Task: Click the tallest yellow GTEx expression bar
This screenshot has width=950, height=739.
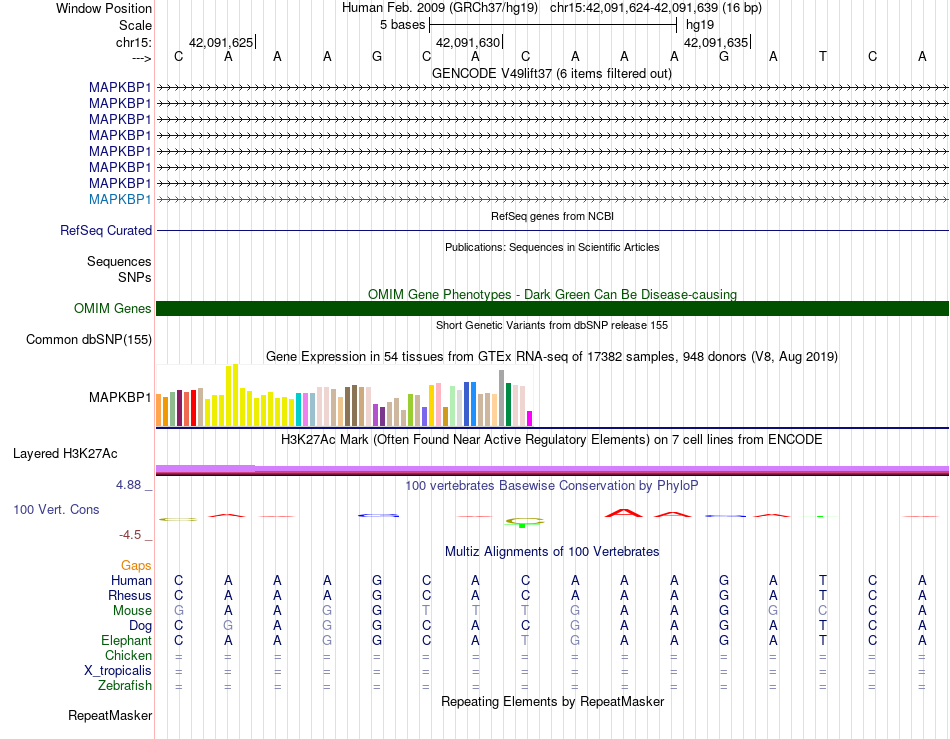Action: [x=236, y=395]
